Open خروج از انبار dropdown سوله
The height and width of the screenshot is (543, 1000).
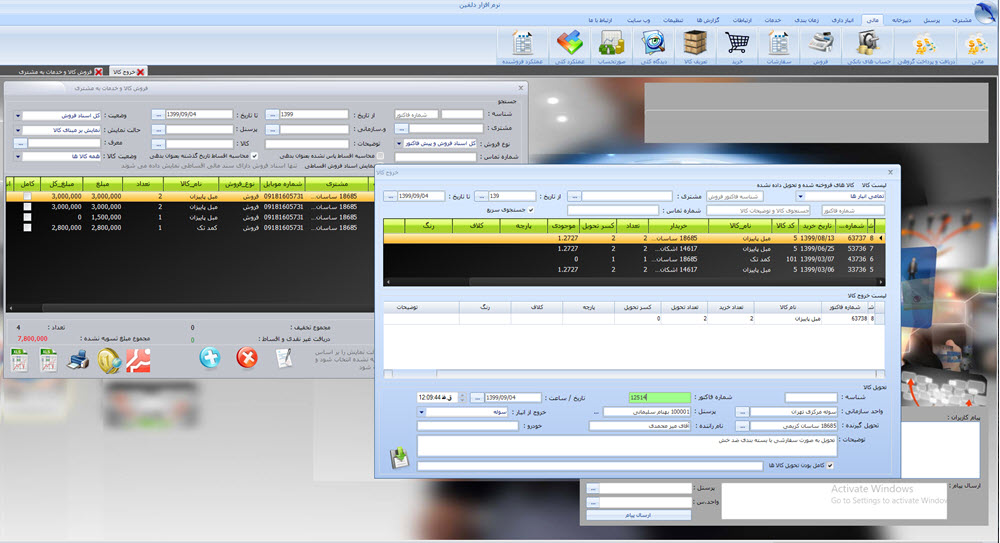(x=422, y=412)
